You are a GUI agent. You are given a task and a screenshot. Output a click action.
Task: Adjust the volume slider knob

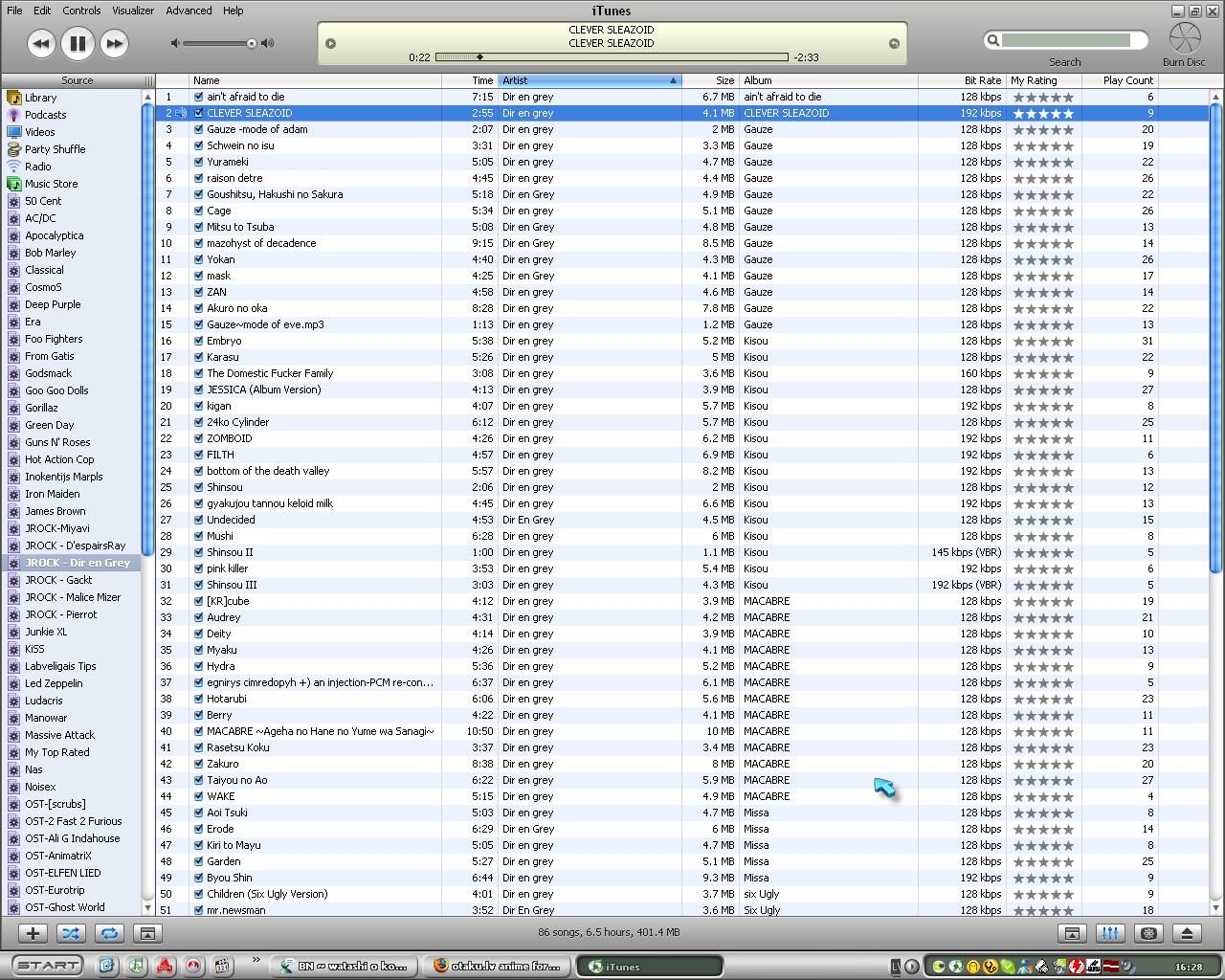click(x=252, y=43)
